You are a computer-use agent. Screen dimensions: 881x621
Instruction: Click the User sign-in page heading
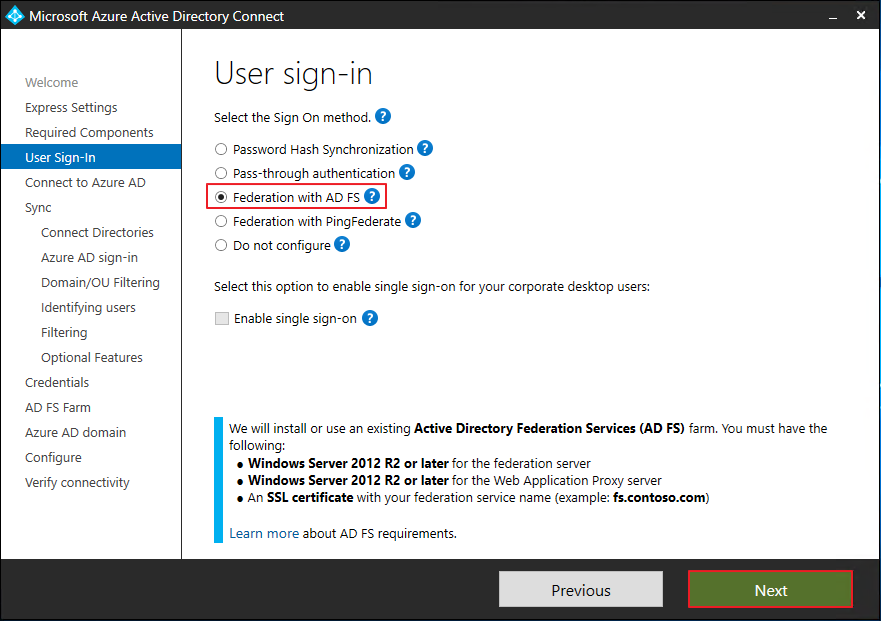293,74
